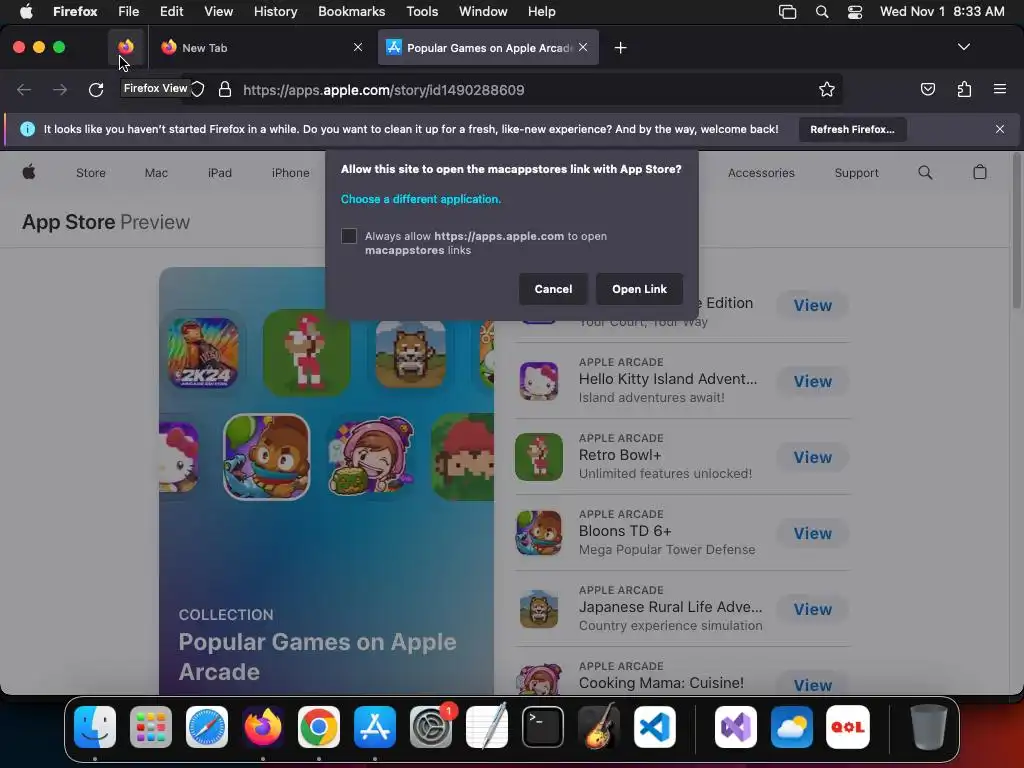This screenshot has width=1024, height=768.
Task: Launch Safari from the Dock
Action: [x=207, y=727]
